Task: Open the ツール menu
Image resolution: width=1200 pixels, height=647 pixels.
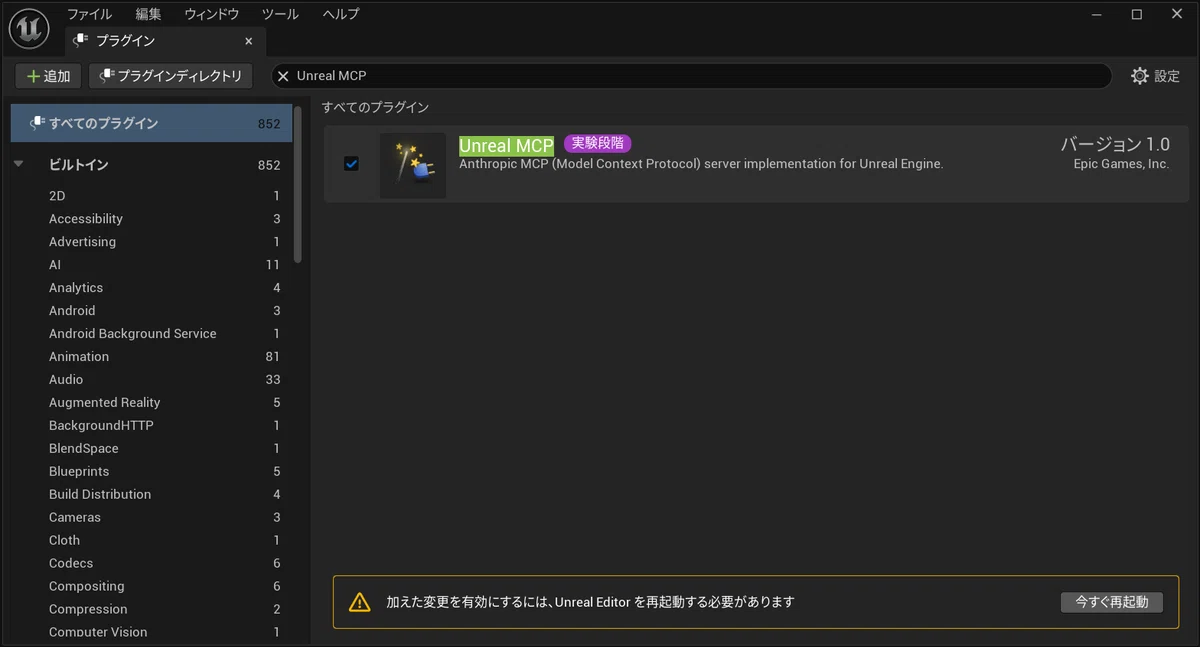Action: coord(280,14)
